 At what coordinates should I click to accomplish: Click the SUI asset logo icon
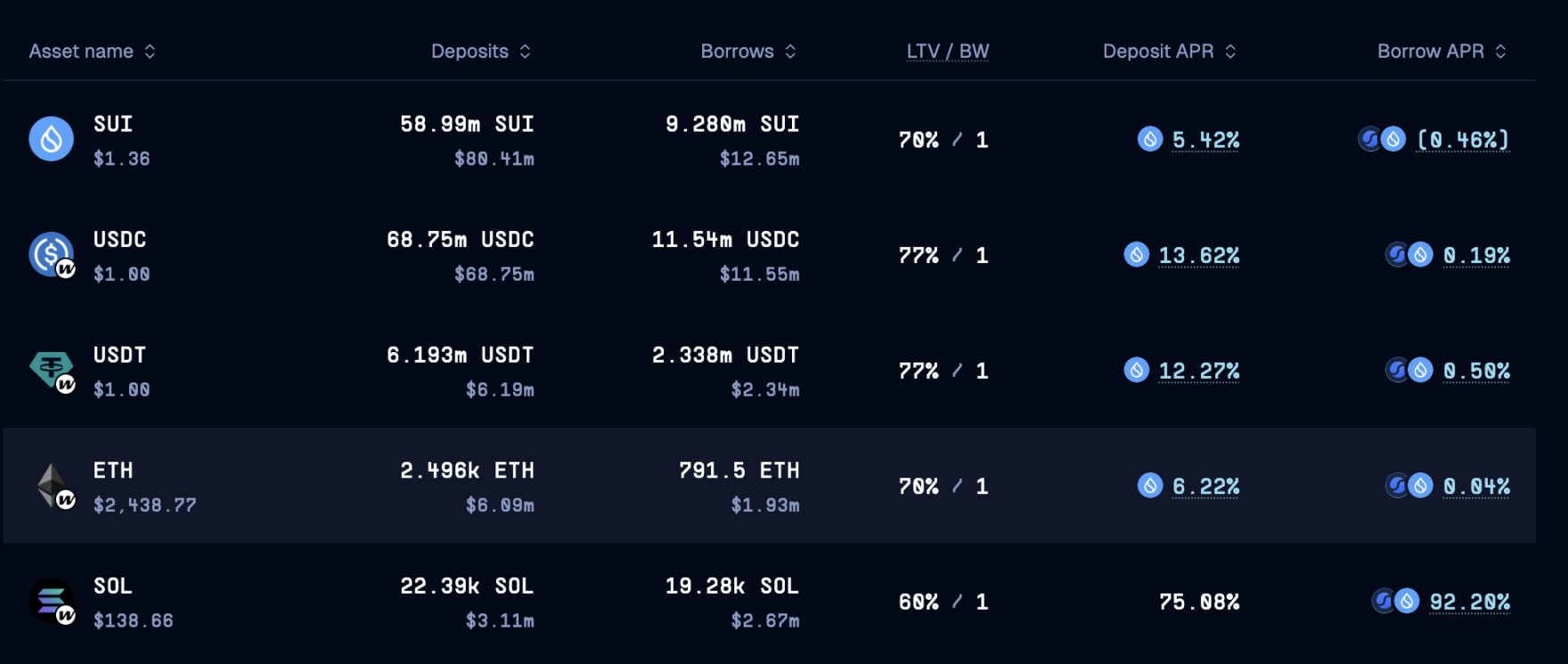[x=52, y=139]
